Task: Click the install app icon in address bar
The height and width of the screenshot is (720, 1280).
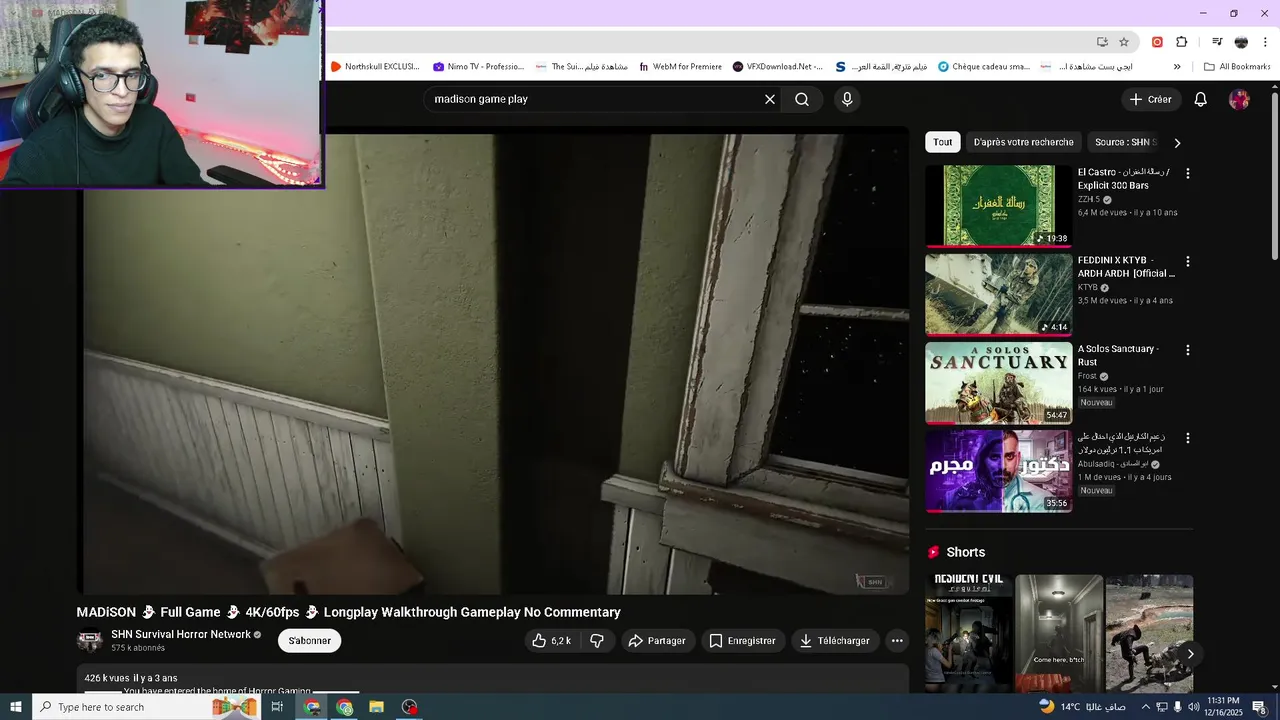Action: coord(1102,42)
